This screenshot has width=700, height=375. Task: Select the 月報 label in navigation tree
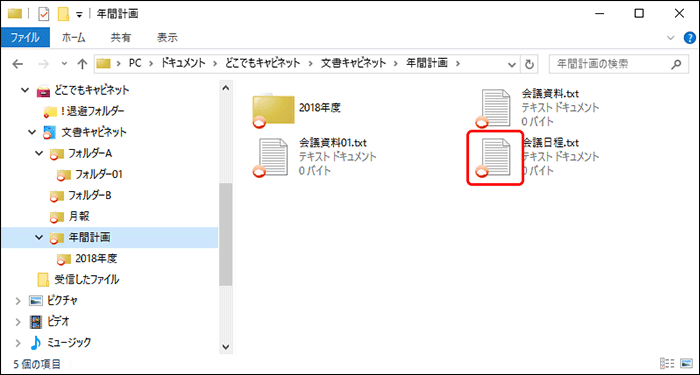point(79,217)
